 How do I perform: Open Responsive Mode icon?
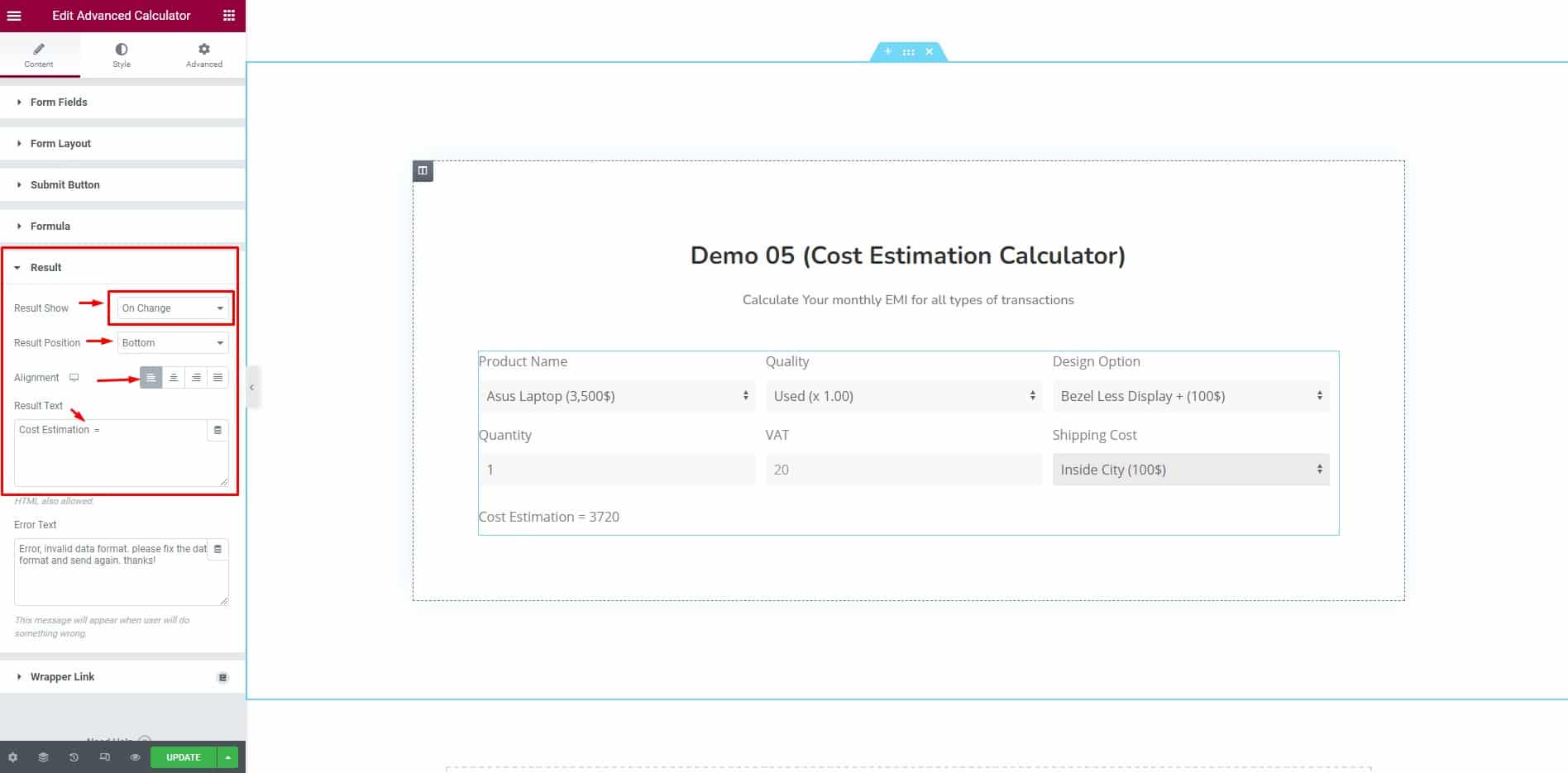104,756
